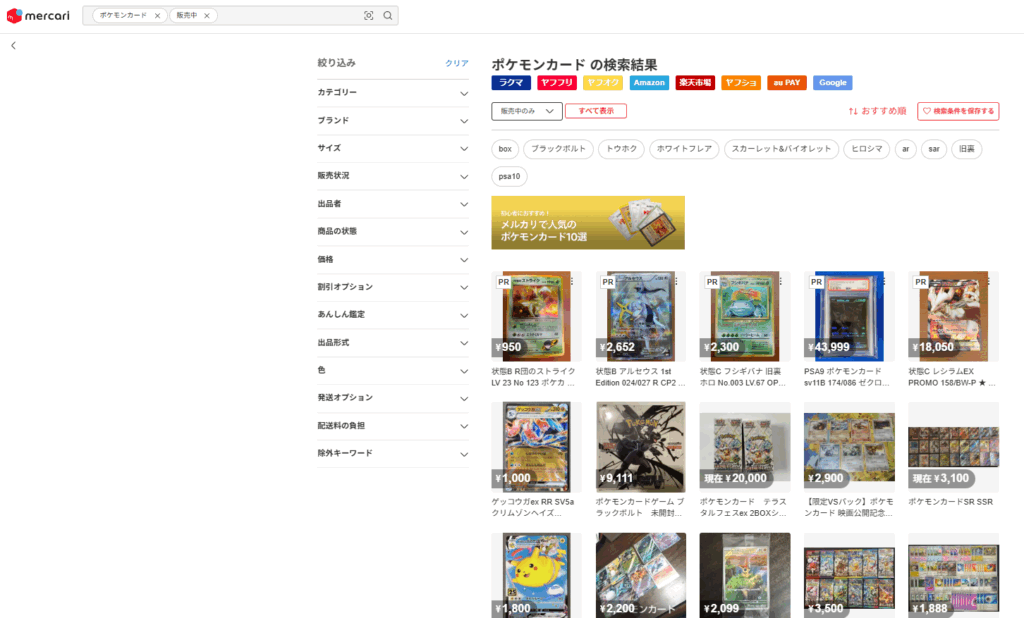Open the ¥1,000 ゲッコウガex listing image
Viewport: 1024px width, 618px height.
537,447
